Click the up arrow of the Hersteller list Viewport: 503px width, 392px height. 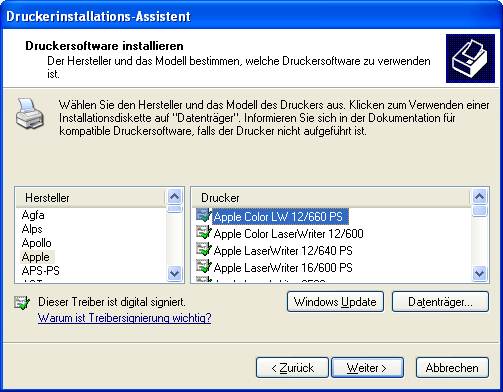[174, 197]
